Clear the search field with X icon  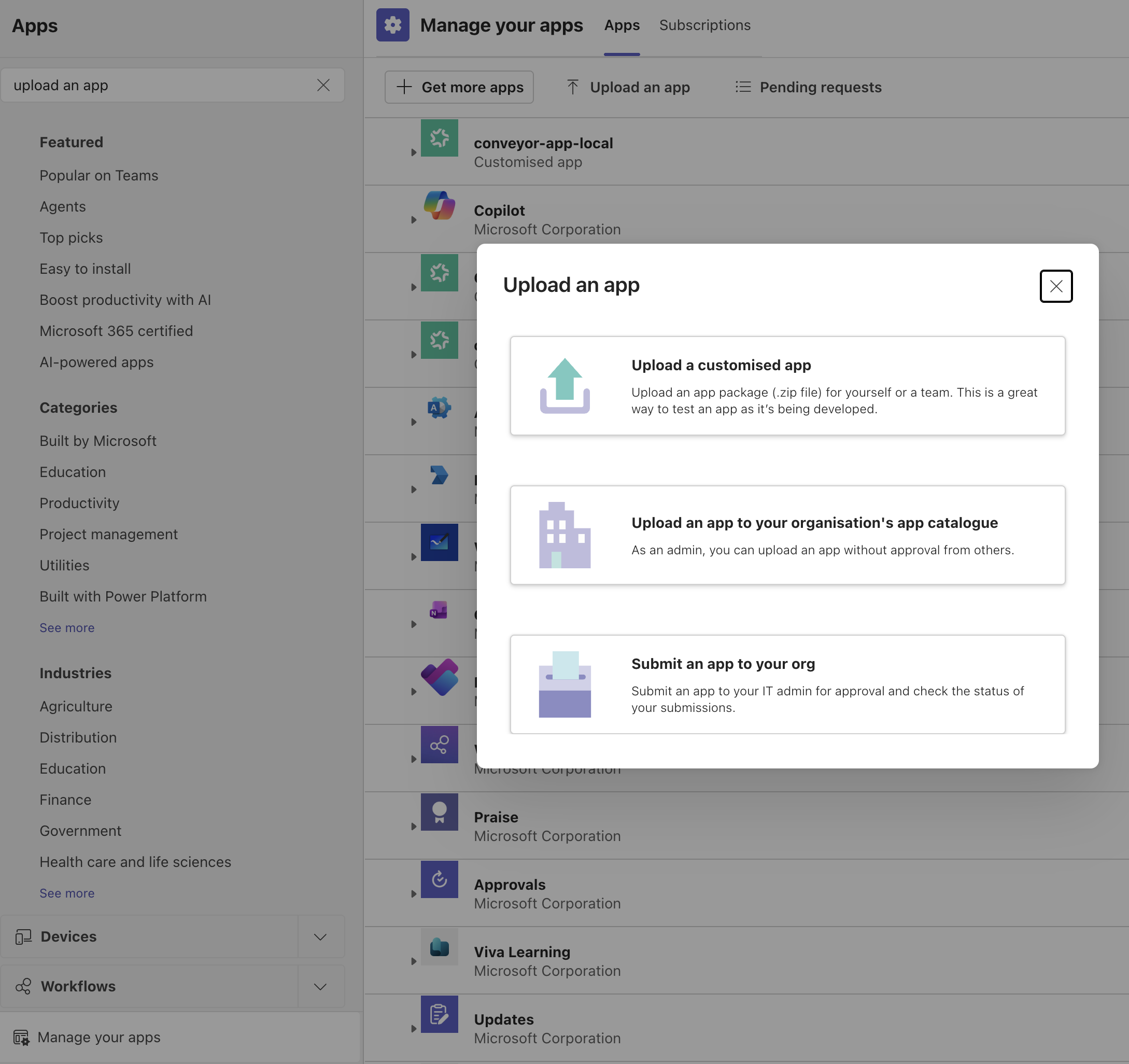click(x=323, y=85)
